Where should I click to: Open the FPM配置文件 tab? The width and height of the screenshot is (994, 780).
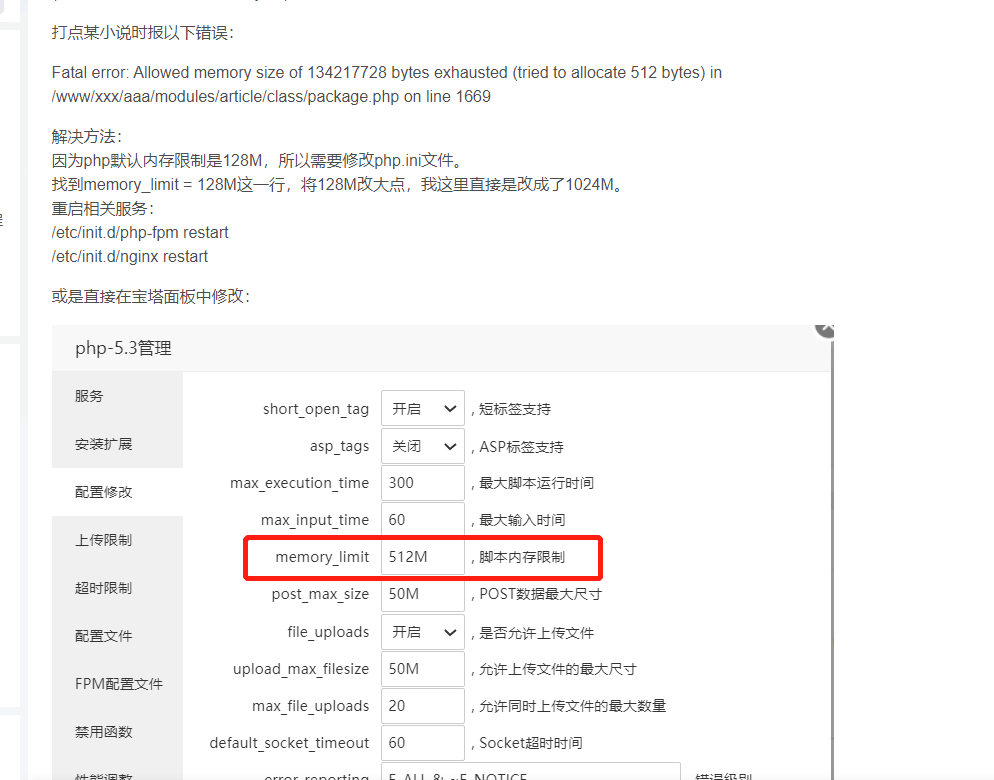[118, 684]
